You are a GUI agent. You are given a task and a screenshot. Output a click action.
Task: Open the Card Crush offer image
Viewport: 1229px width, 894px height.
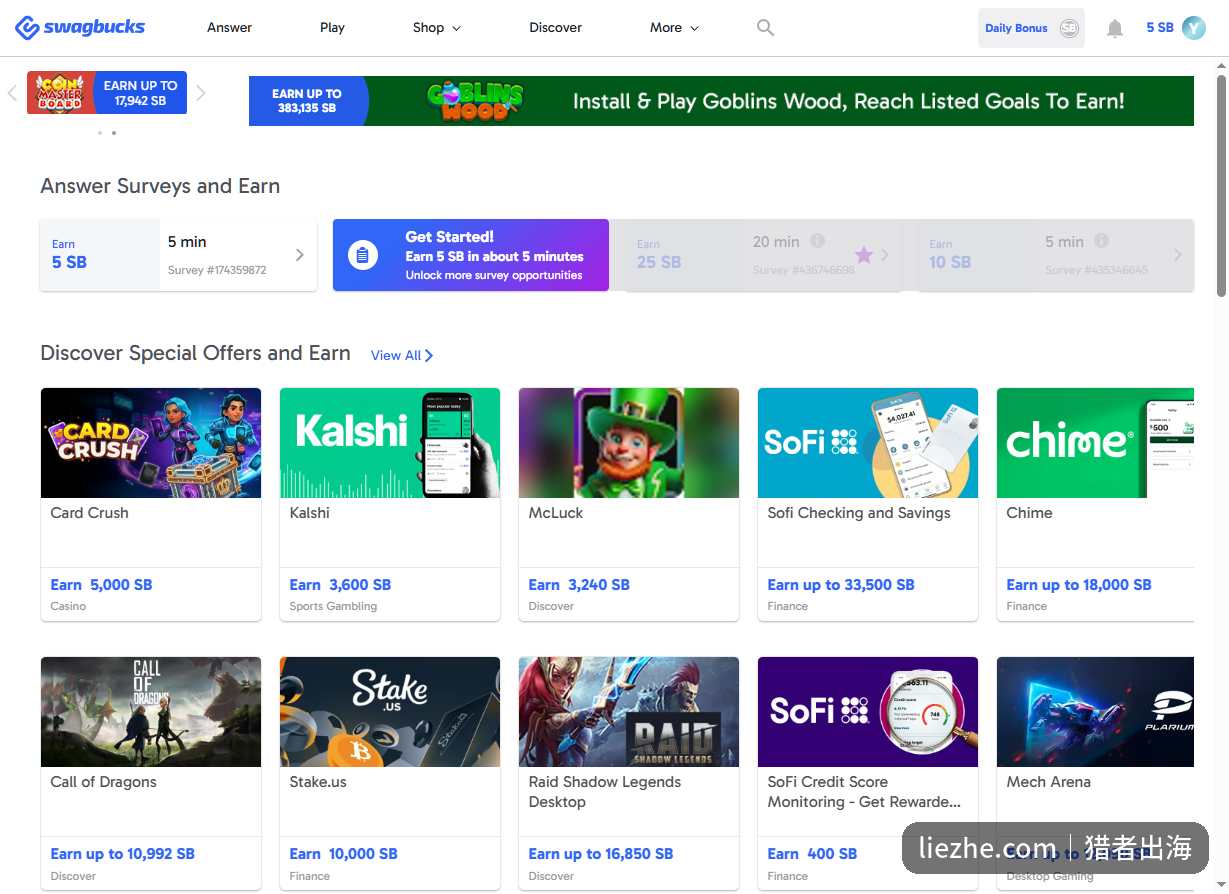click(x=151, y=443)
